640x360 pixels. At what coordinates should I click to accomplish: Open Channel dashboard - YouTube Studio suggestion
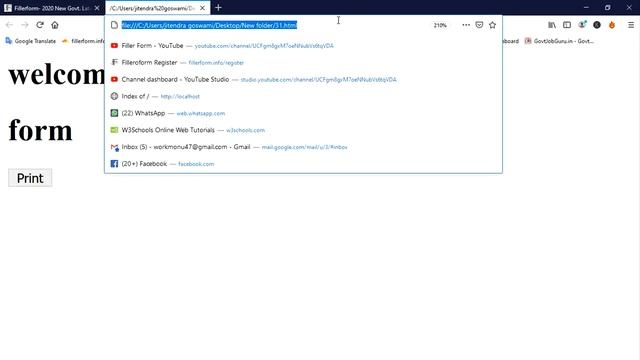click(303, 80)
